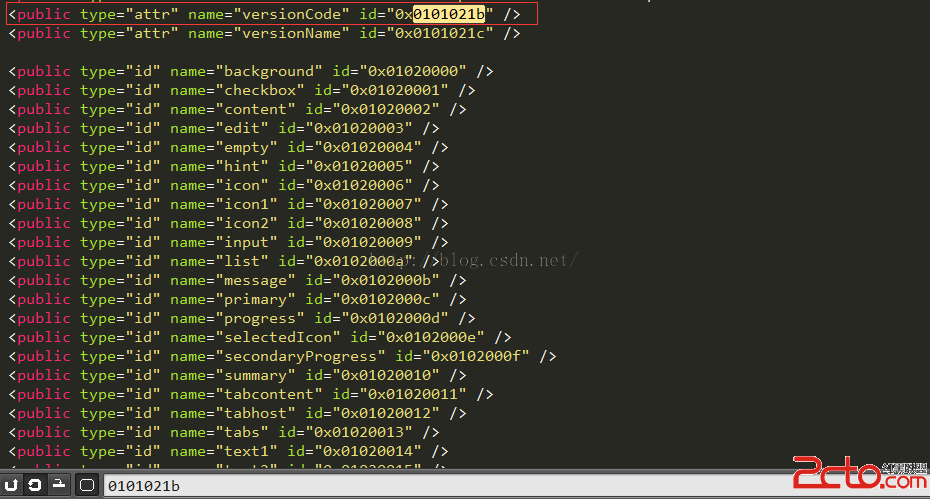Viewport: 930px width, 499px height.
Task: Click the highlighted match 0101021b in versionCode line
Action: 449,14
